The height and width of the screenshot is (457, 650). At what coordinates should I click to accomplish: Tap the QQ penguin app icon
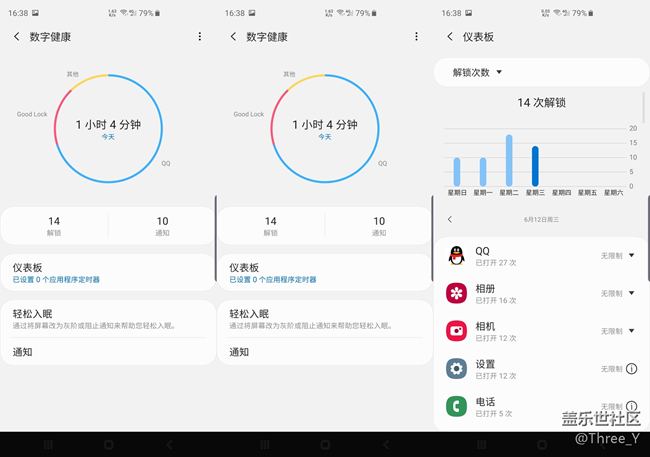(456, 255)
